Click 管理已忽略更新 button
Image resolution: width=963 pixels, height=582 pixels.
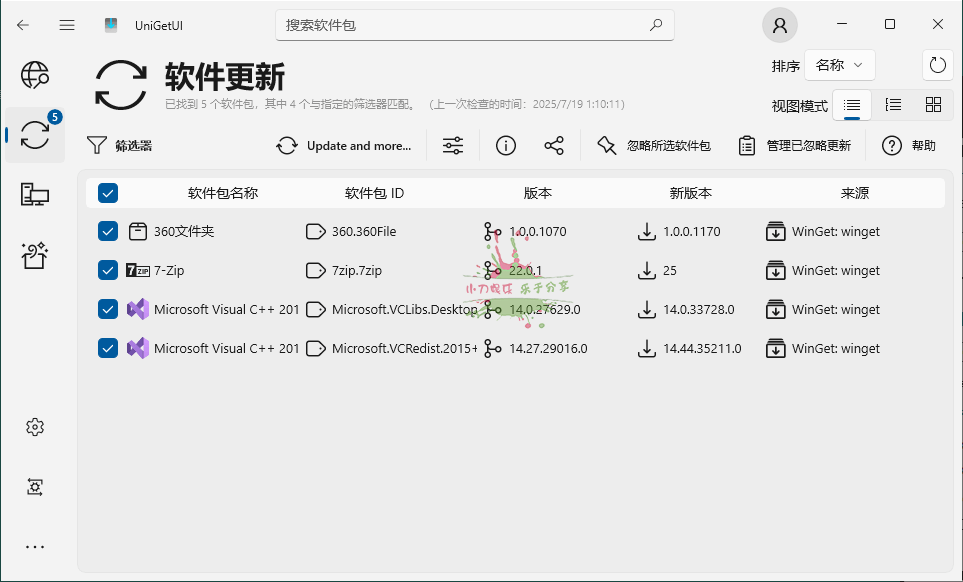795,146
